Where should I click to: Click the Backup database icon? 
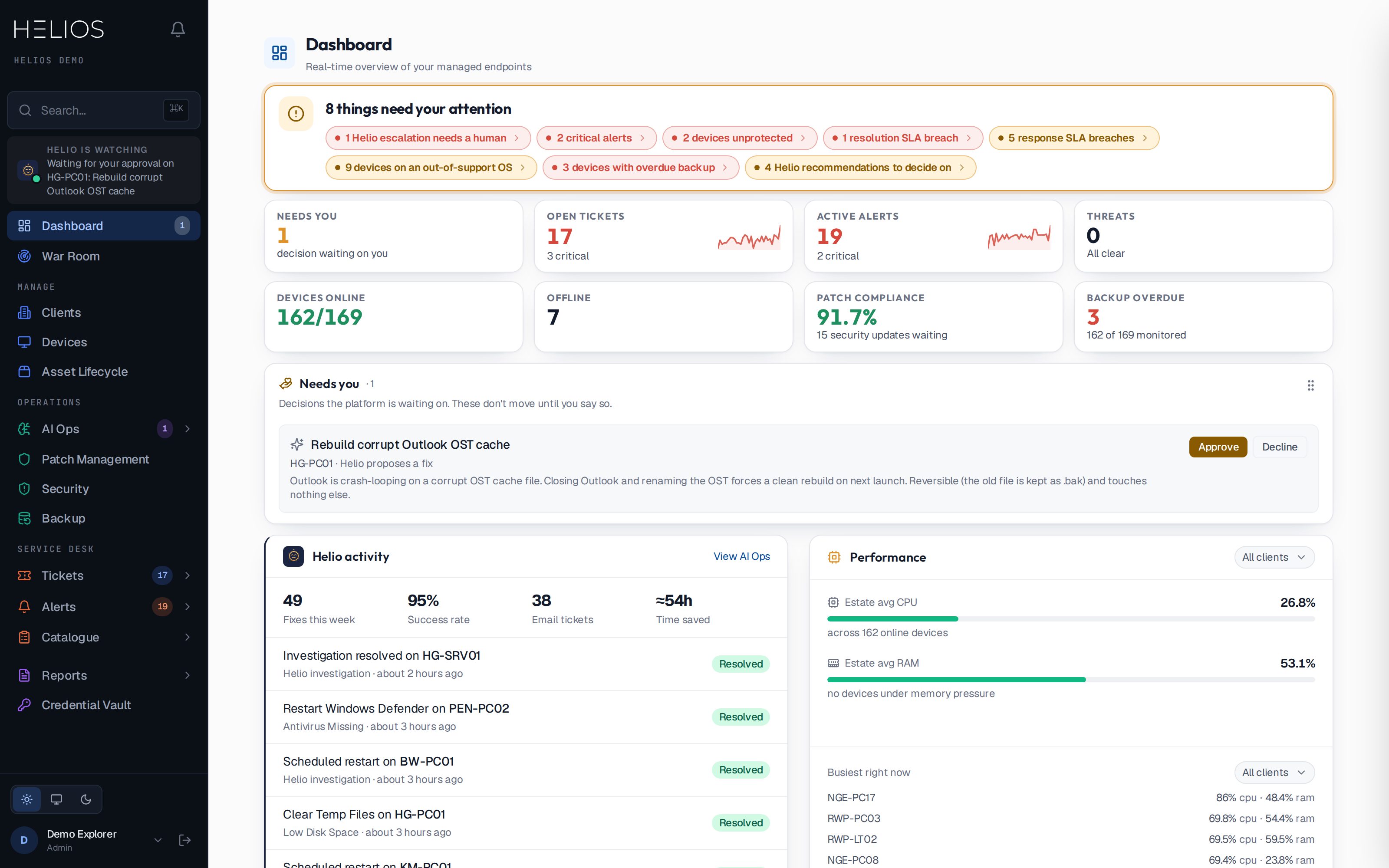tap(24, 518)
